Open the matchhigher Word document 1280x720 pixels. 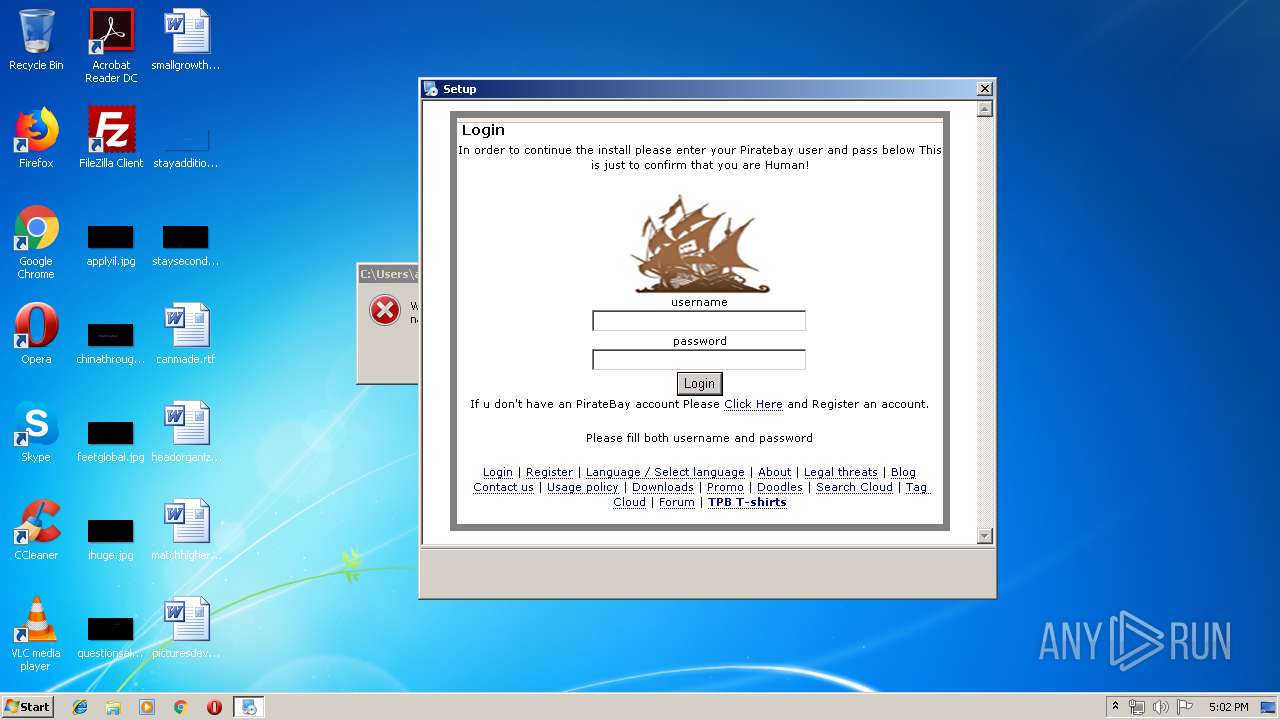coord(186,530)
